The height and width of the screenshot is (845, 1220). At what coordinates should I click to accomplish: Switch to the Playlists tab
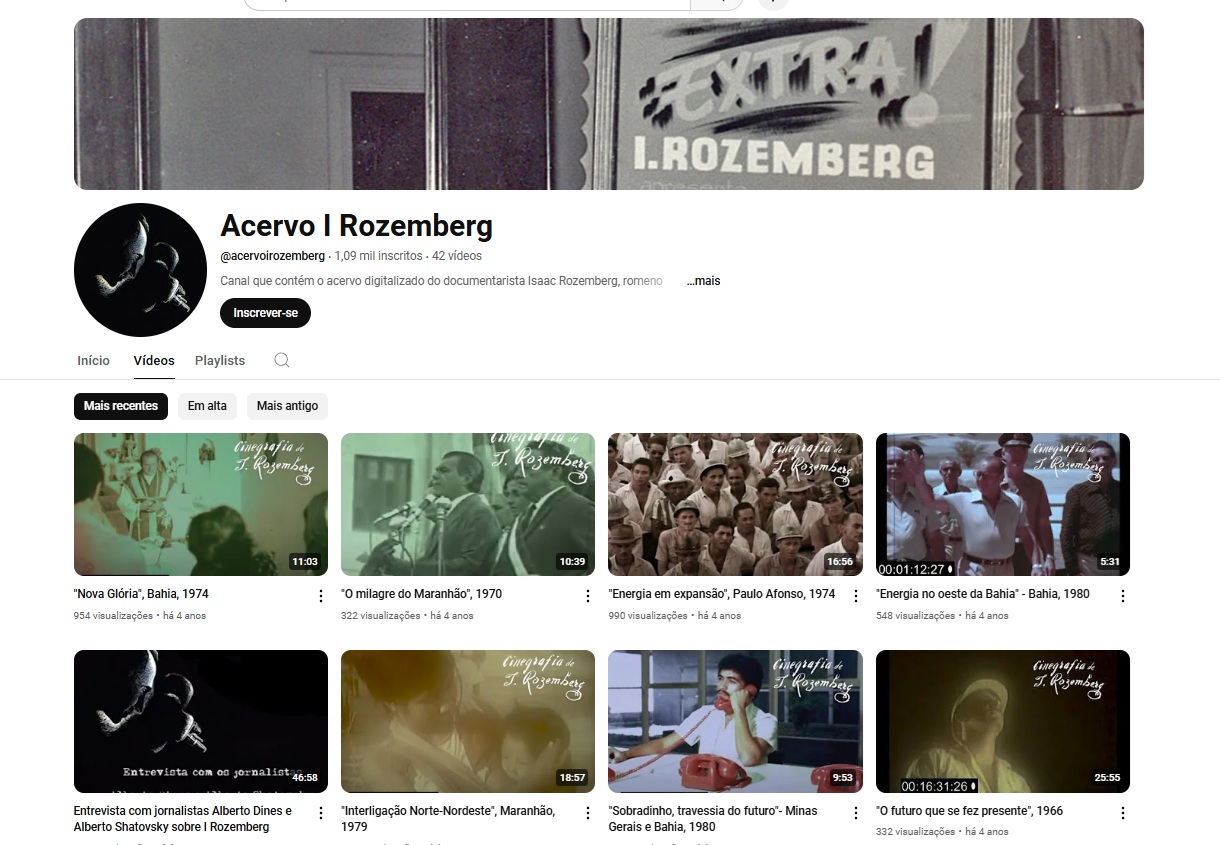(x=220, y=360)
